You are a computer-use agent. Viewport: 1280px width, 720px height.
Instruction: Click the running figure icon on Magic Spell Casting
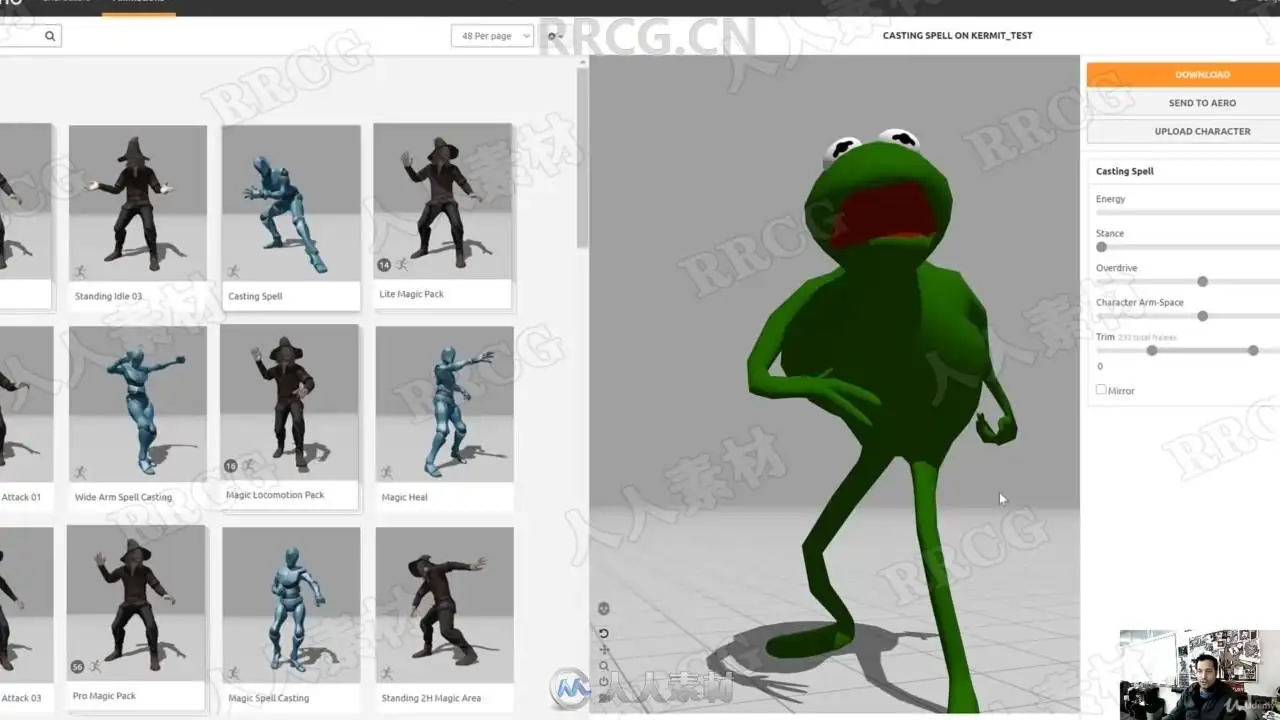tap(233, 673)
